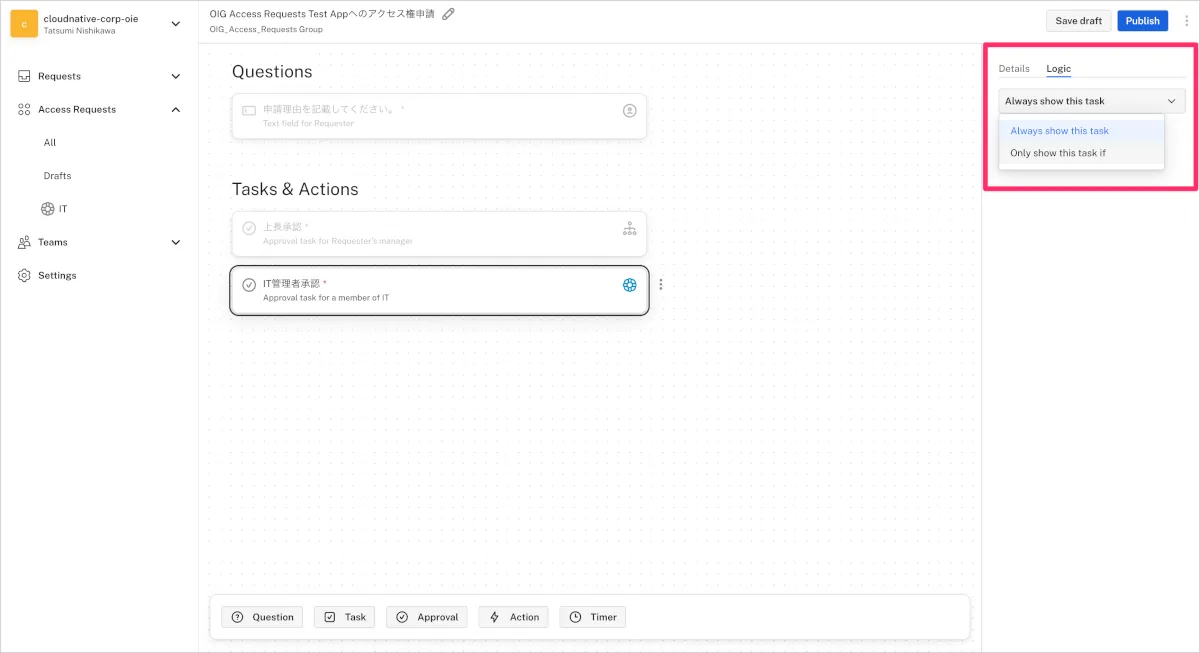This screenshot has width=1200, height=653.
Task: Click the check circle on IT管理者承認 task
Action: tap(249, 285)
